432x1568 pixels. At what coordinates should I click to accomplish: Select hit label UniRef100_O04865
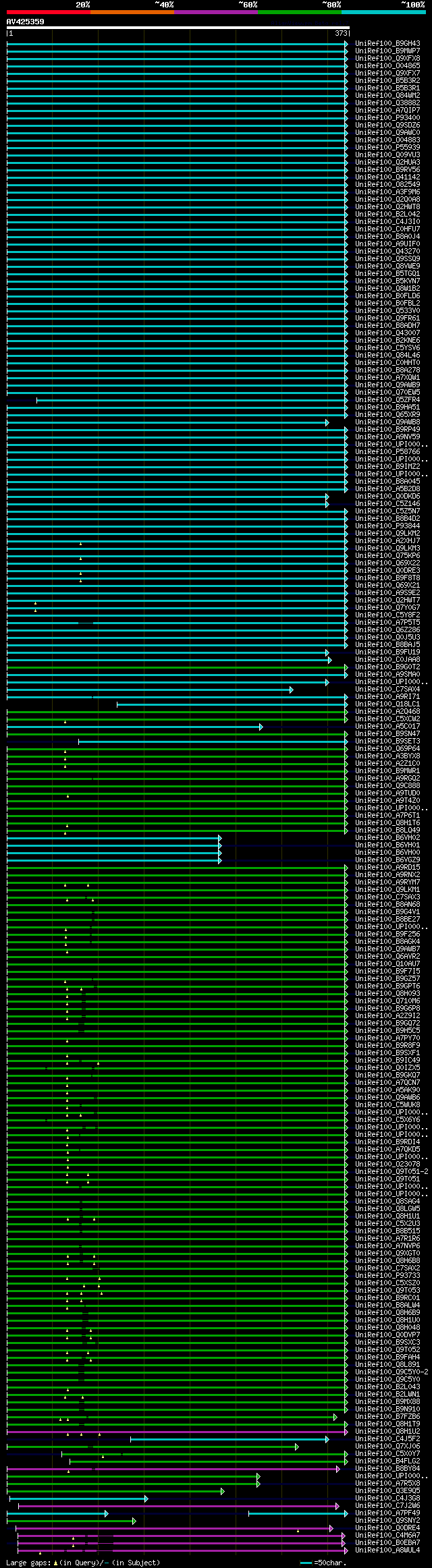pyautogui.click(x=387, y=66)
